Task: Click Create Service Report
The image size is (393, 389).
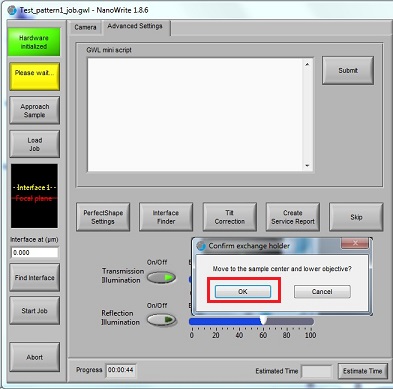Action: pyautogui.click(x=293, y=217)
